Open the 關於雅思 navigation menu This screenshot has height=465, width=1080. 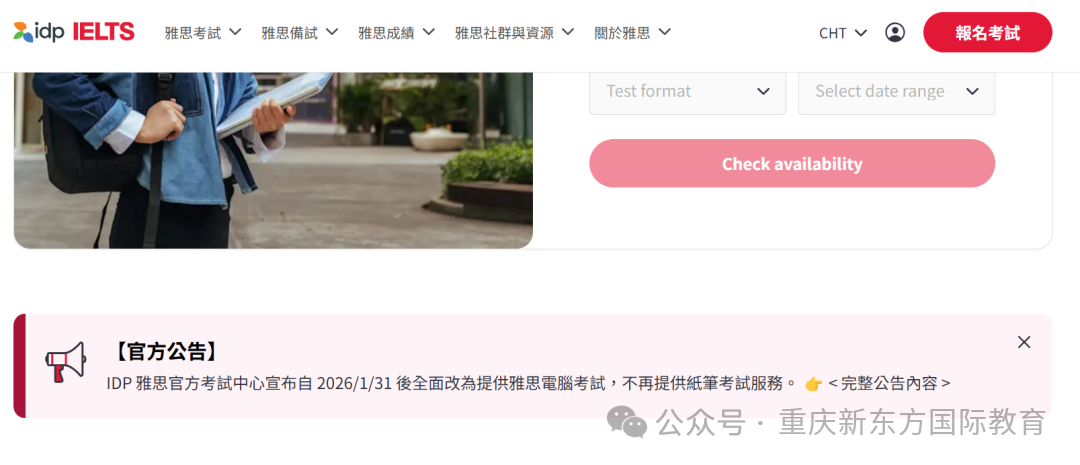(632, 32)
